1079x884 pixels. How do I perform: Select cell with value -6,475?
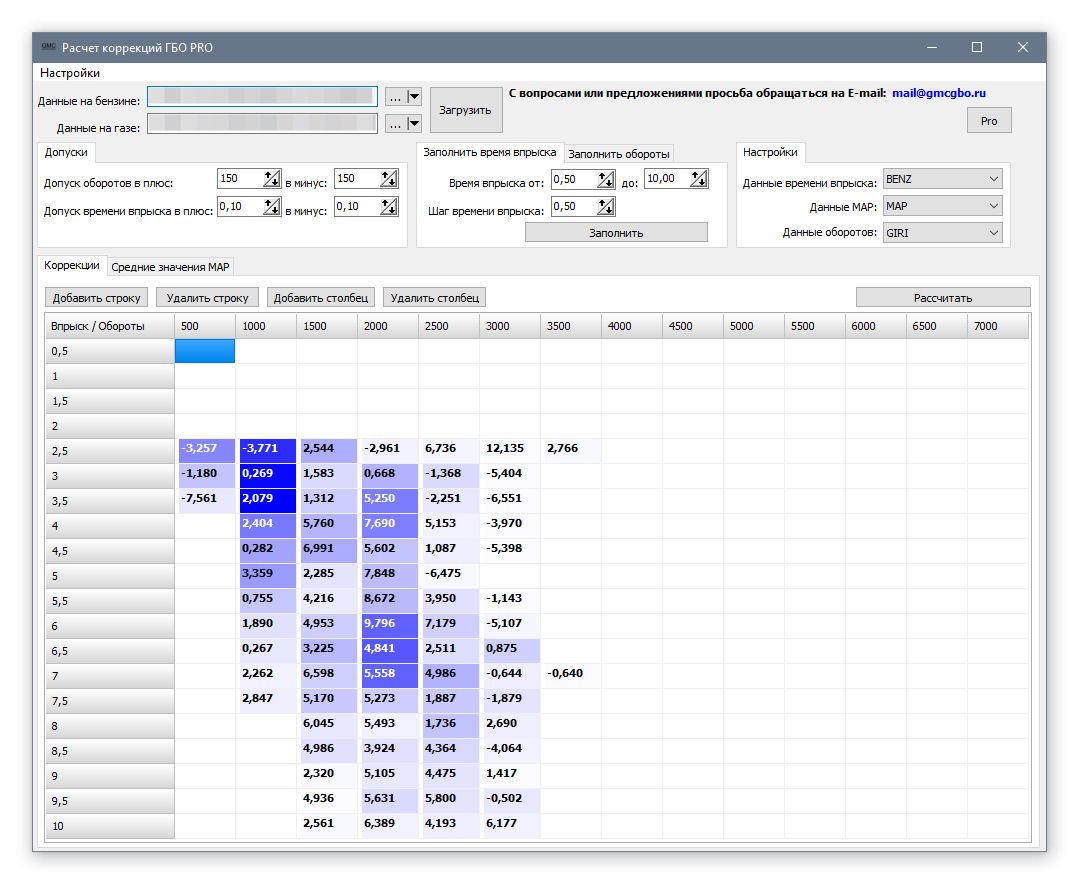[x=449, y=576]
